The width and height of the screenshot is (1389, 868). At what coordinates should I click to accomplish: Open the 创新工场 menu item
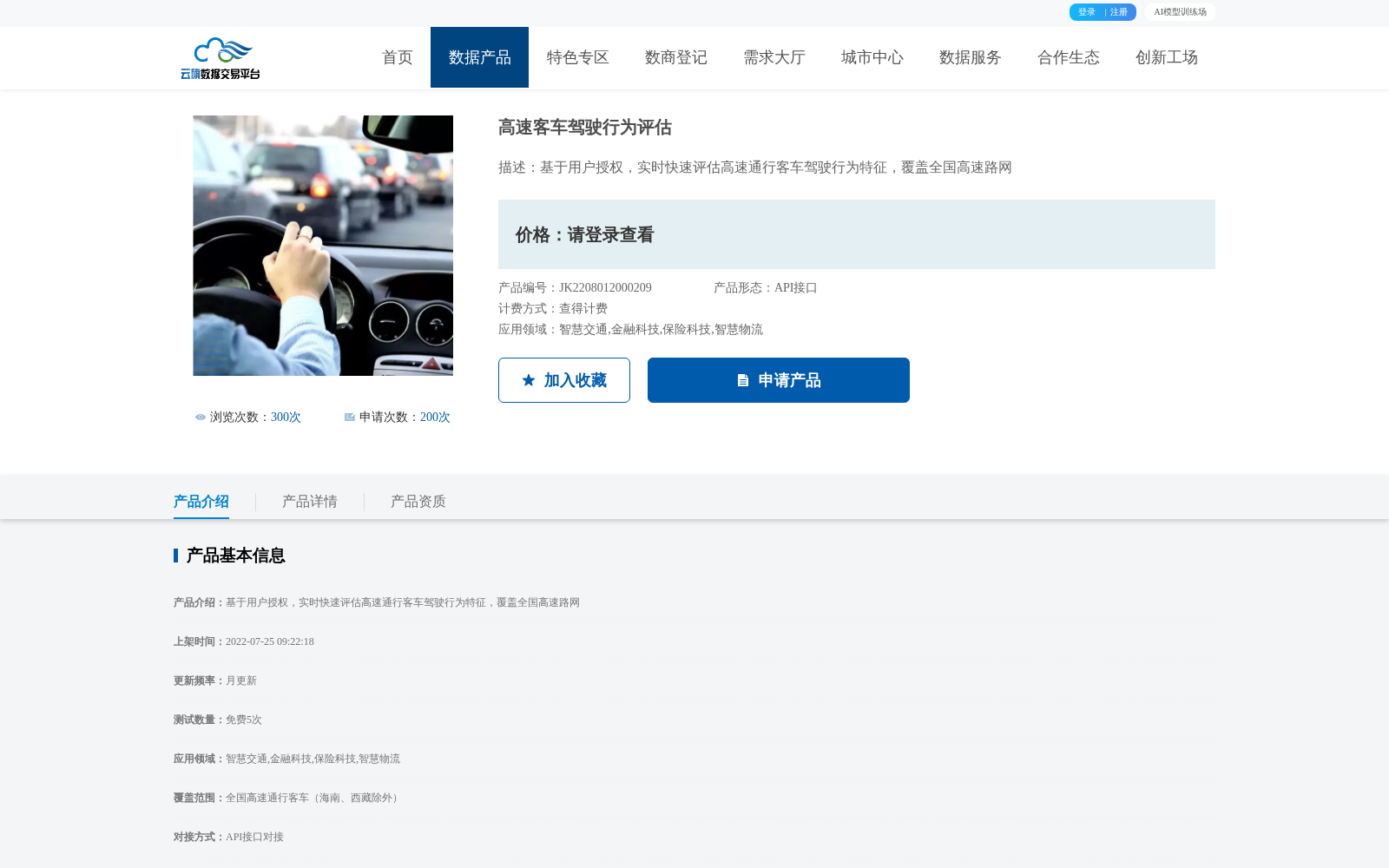1167,57
